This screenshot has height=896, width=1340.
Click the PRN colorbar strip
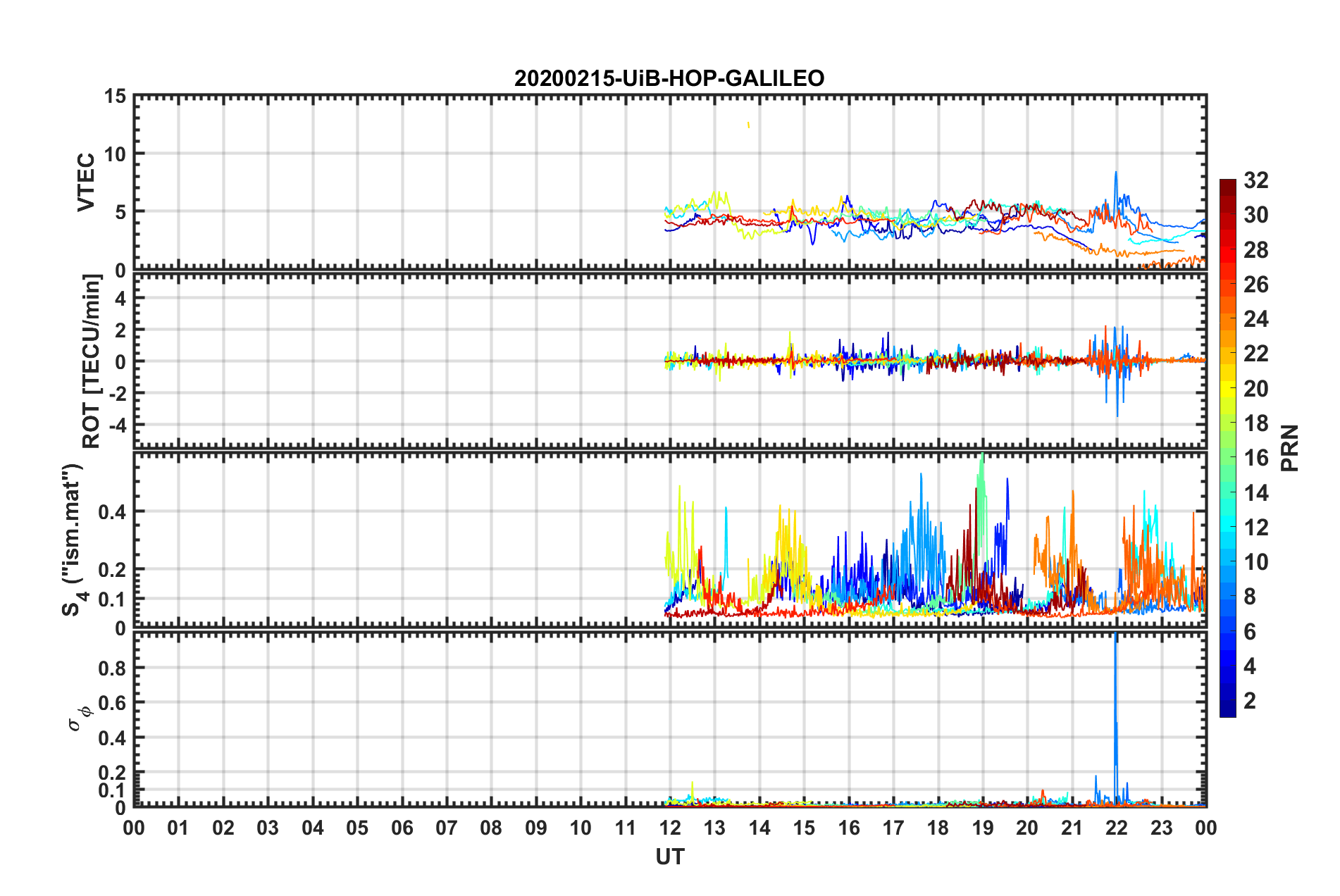coord(1227,448)
